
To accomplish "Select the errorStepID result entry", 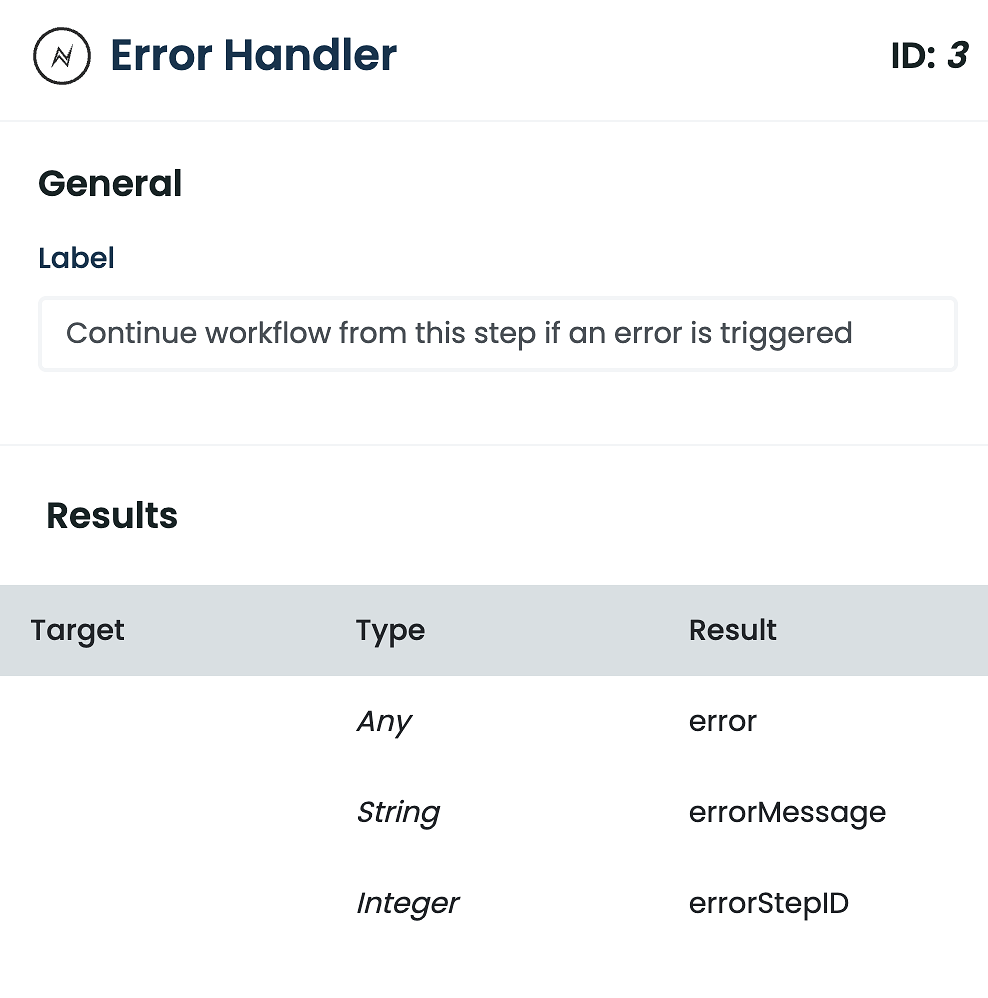I will [x=768, y=903].
